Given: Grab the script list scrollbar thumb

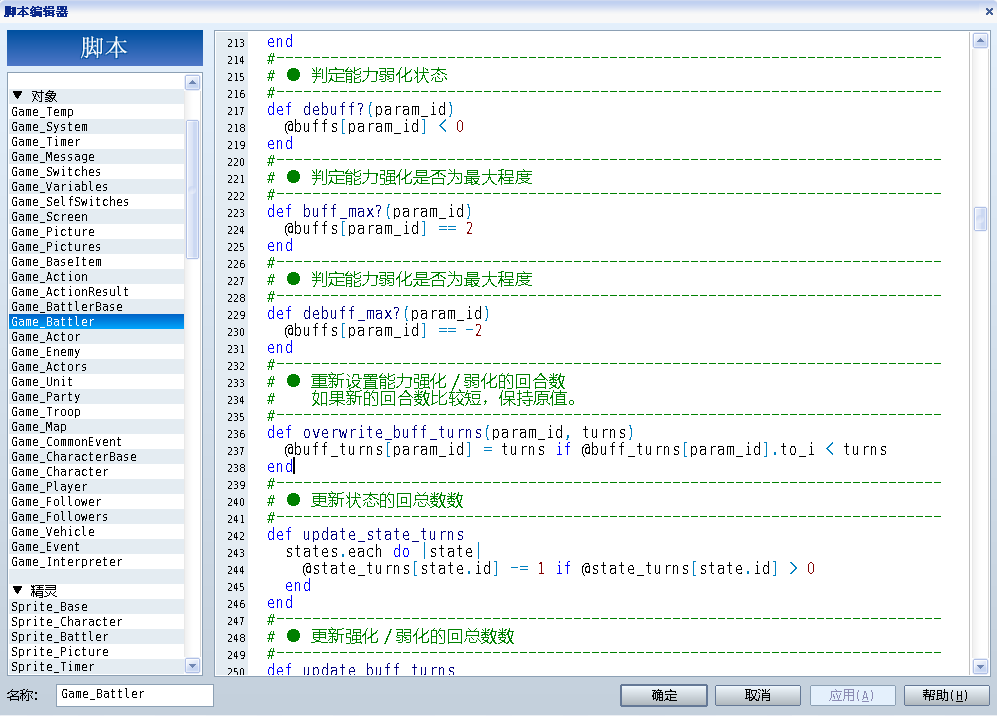Looking at the screenshot, I should (x=192, y=189).
